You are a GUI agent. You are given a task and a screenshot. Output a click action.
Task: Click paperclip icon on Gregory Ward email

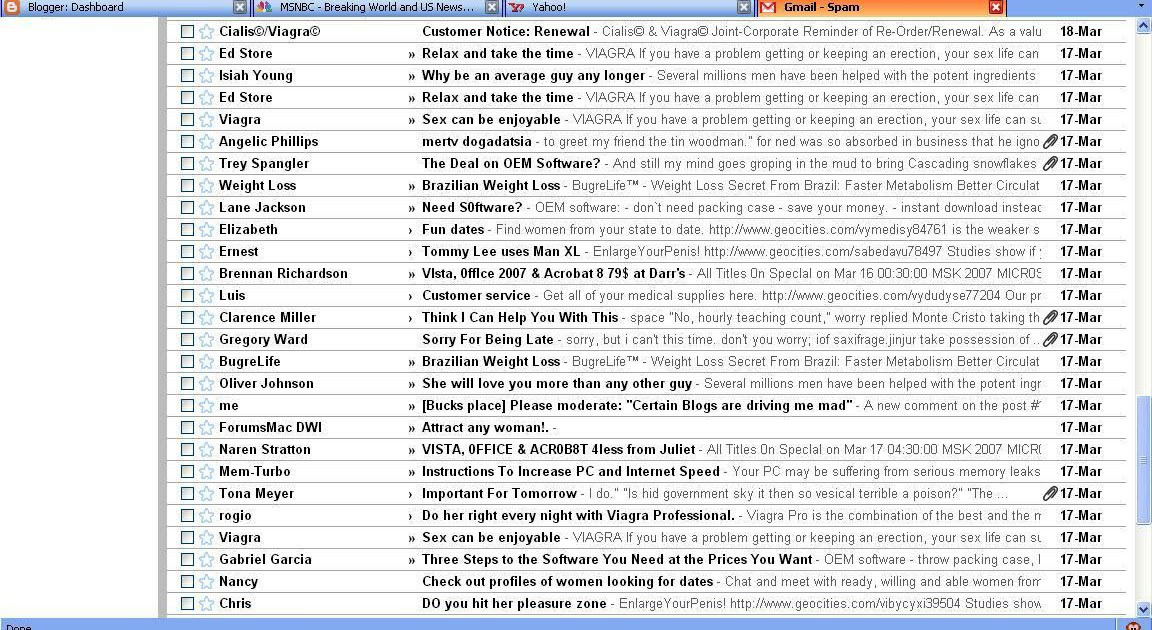point(1050,340)
